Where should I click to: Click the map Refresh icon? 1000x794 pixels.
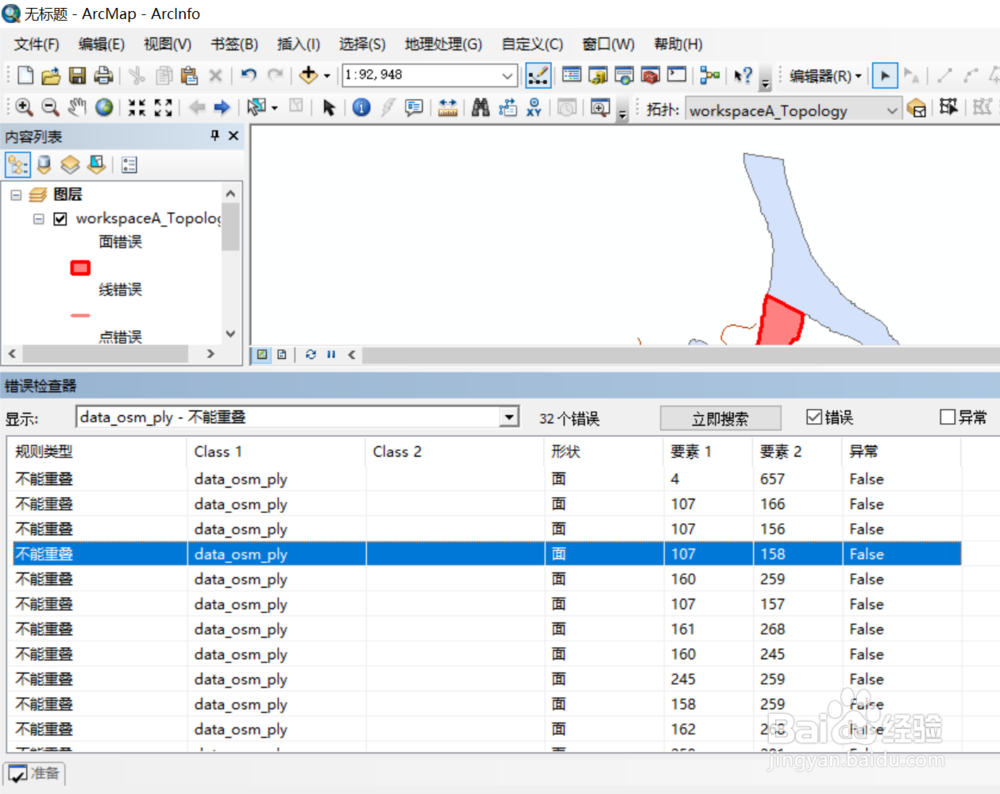pyautogui.click(x=311, y=355)
